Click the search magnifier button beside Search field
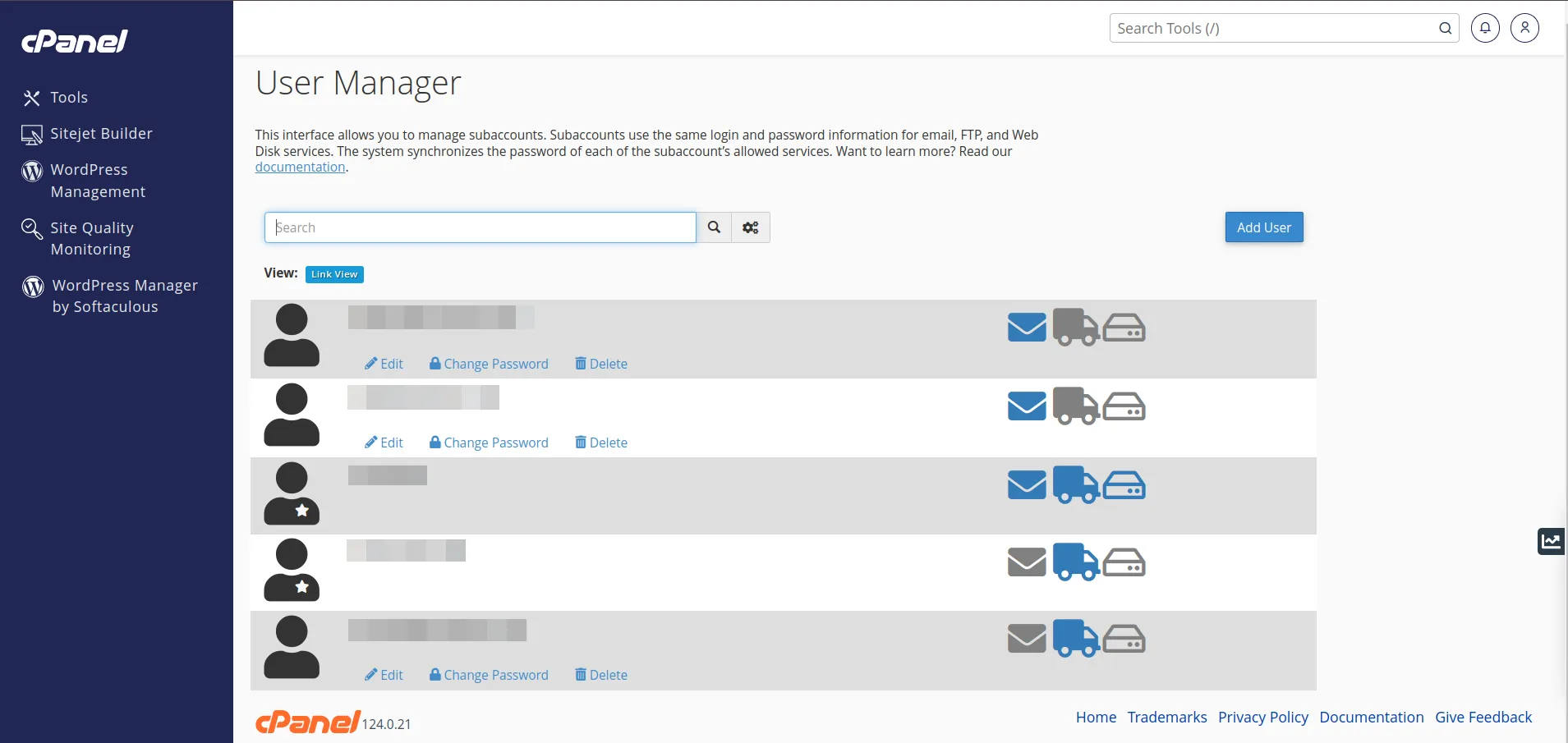Image resolution: width=1568 pixels, height=743 pixels. pyautogui.click(x=715, y=227)
